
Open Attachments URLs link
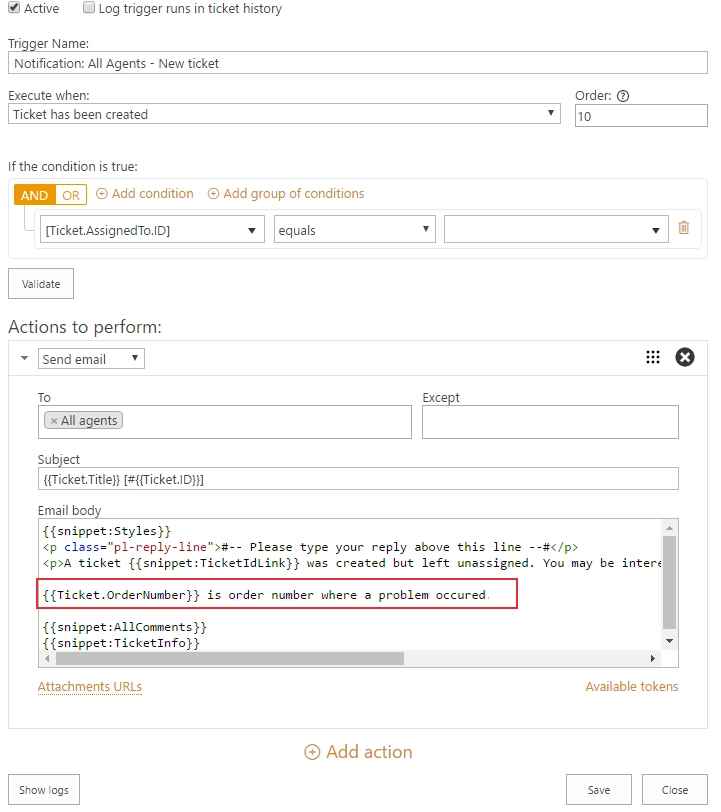(x=90, y=687)
